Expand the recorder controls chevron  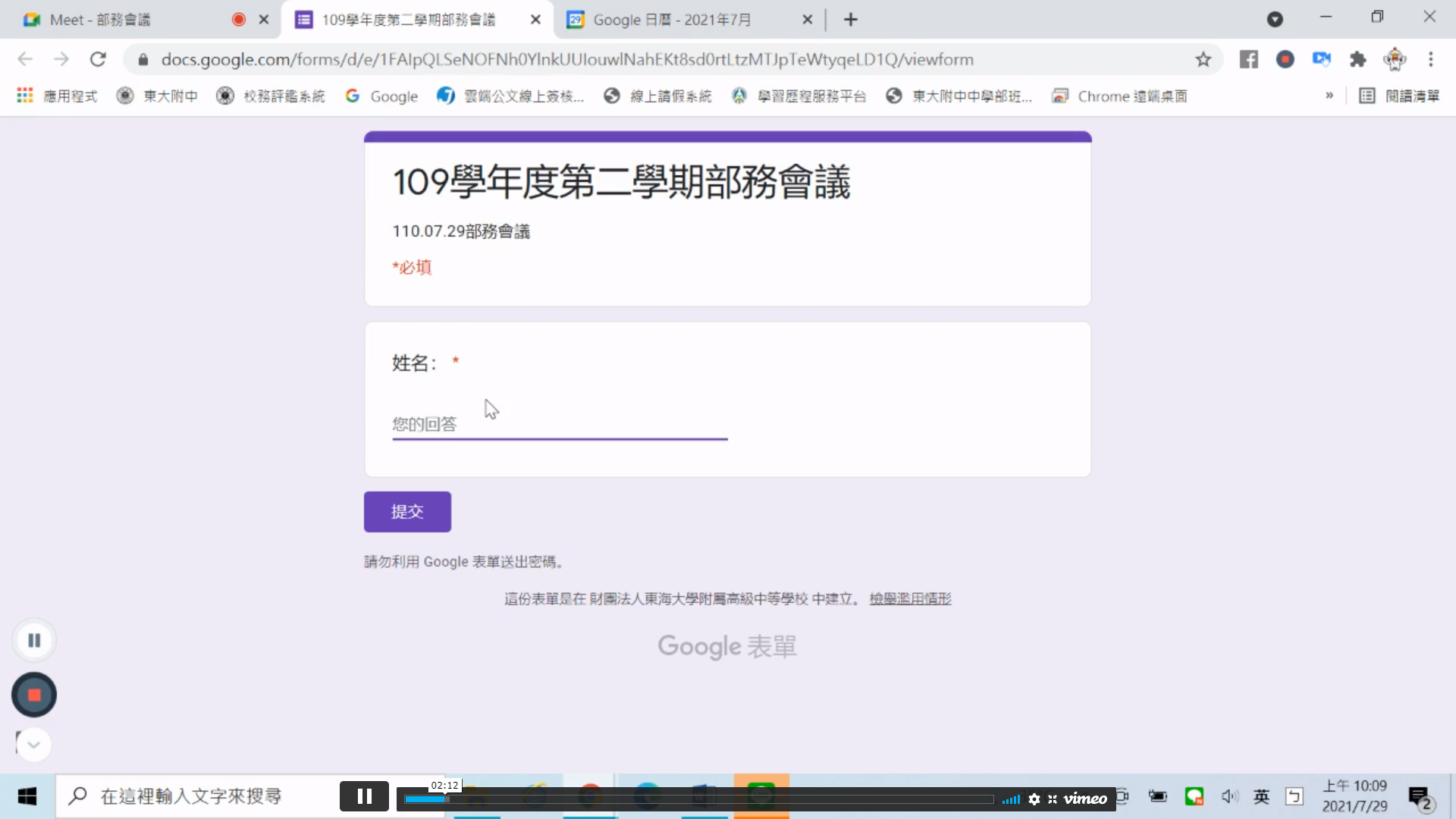click(x=34, y=745)
